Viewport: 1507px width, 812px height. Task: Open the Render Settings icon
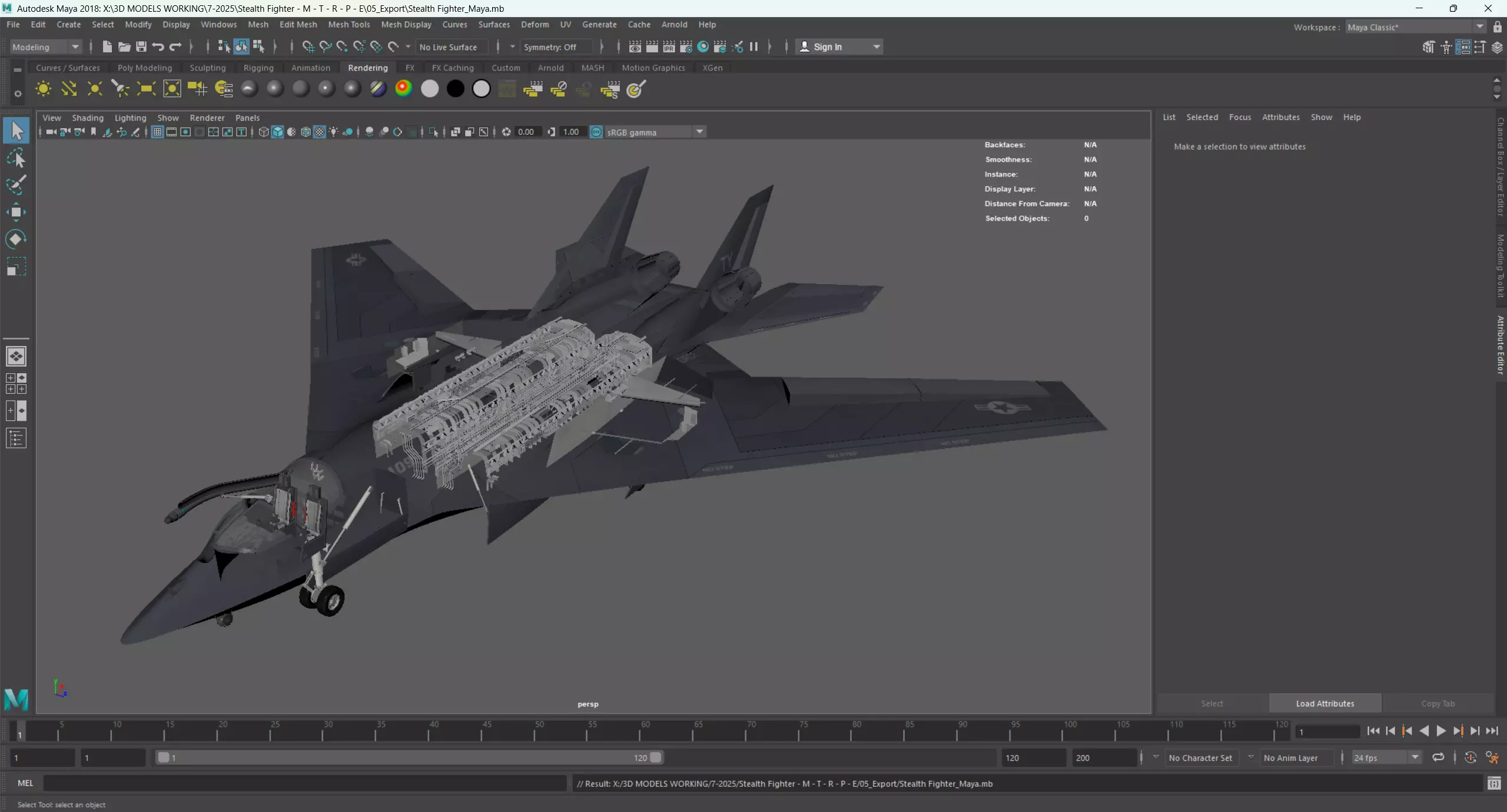point(686,46)
